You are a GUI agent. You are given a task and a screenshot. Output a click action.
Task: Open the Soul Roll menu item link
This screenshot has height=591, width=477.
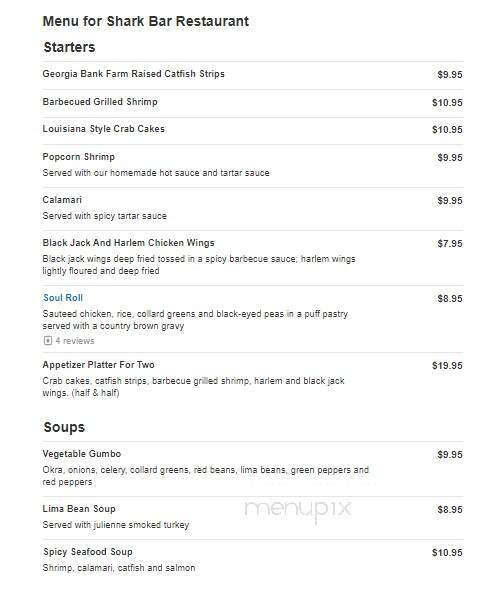(63, 298)
